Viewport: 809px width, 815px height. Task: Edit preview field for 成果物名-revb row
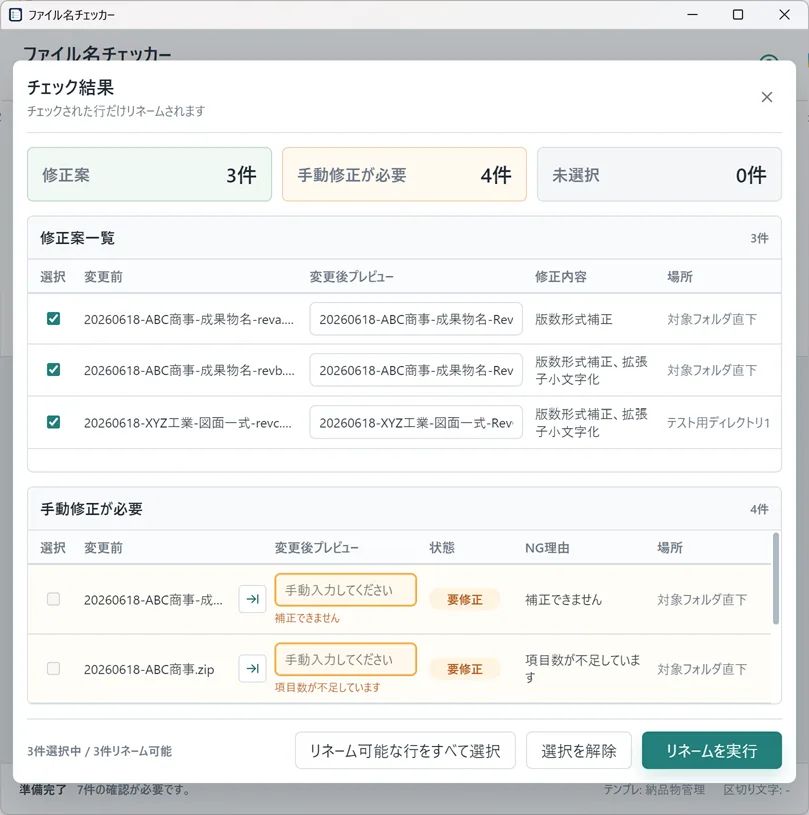pyautogui.click(x=416, y=370)
